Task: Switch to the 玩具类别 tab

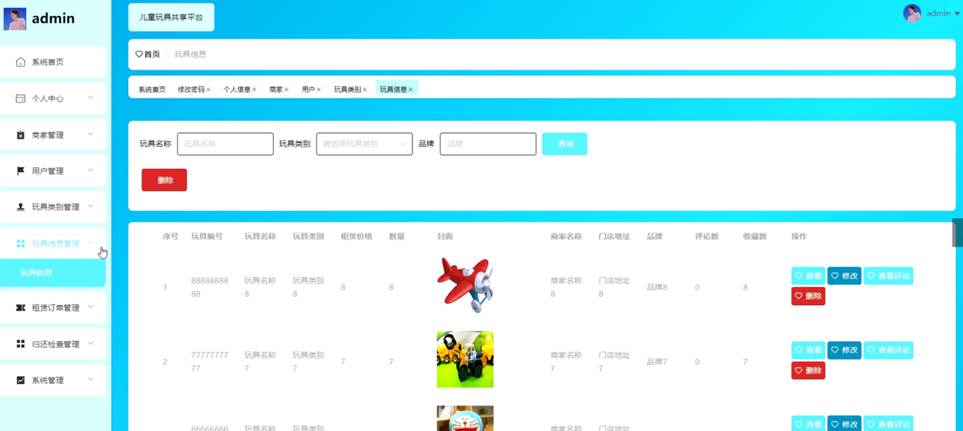Action: [348, 90]
